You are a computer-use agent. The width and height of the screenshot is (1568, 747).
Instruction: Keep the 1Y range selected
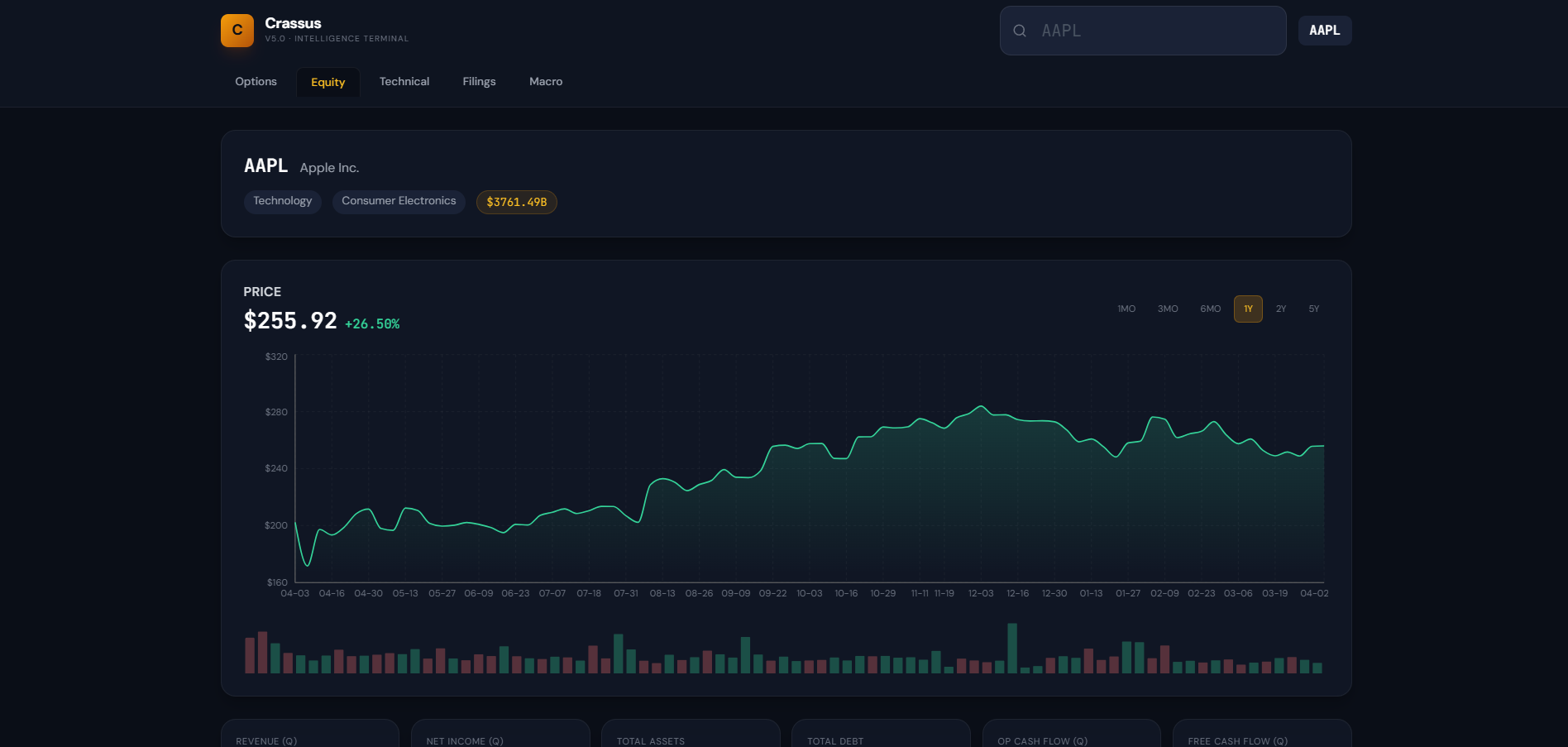tap(1248, 309)
